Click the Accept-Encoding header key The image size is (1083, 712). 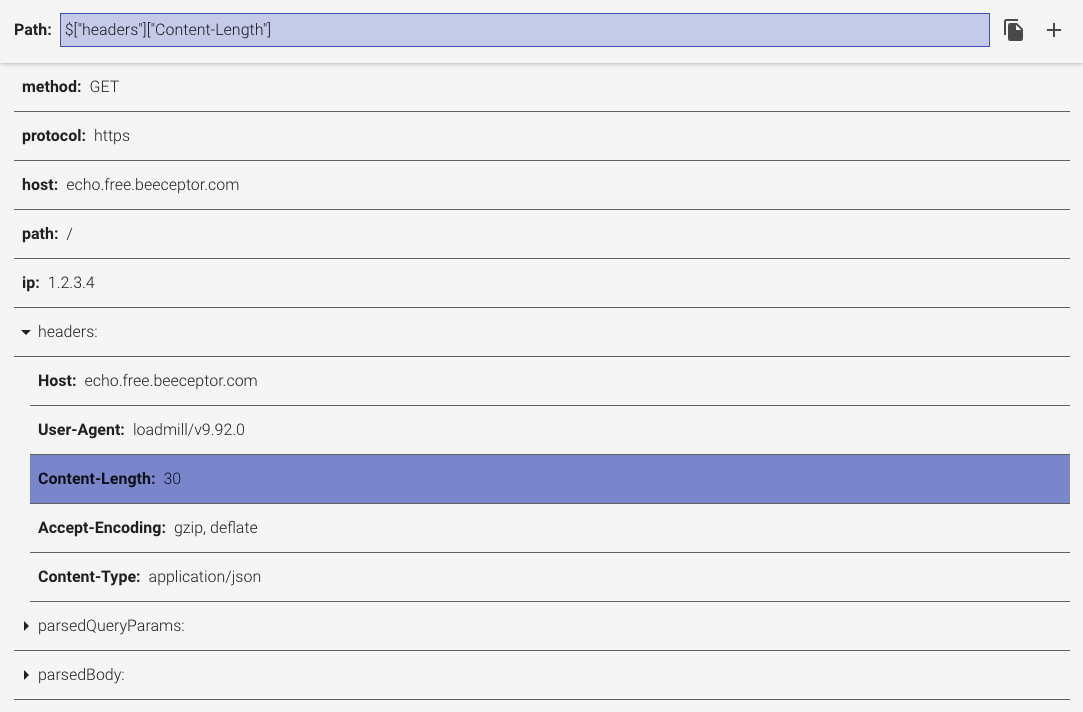tap(101, 528)
